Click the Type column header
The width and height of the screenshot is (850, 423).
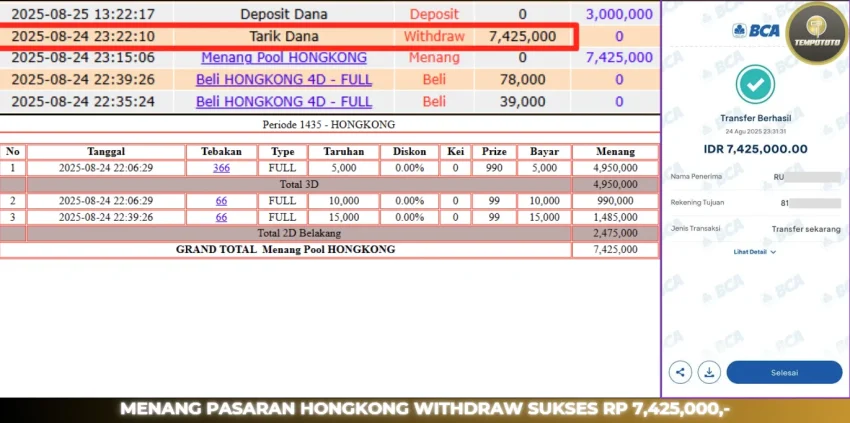pyautogui.click(x=282, y=152)
